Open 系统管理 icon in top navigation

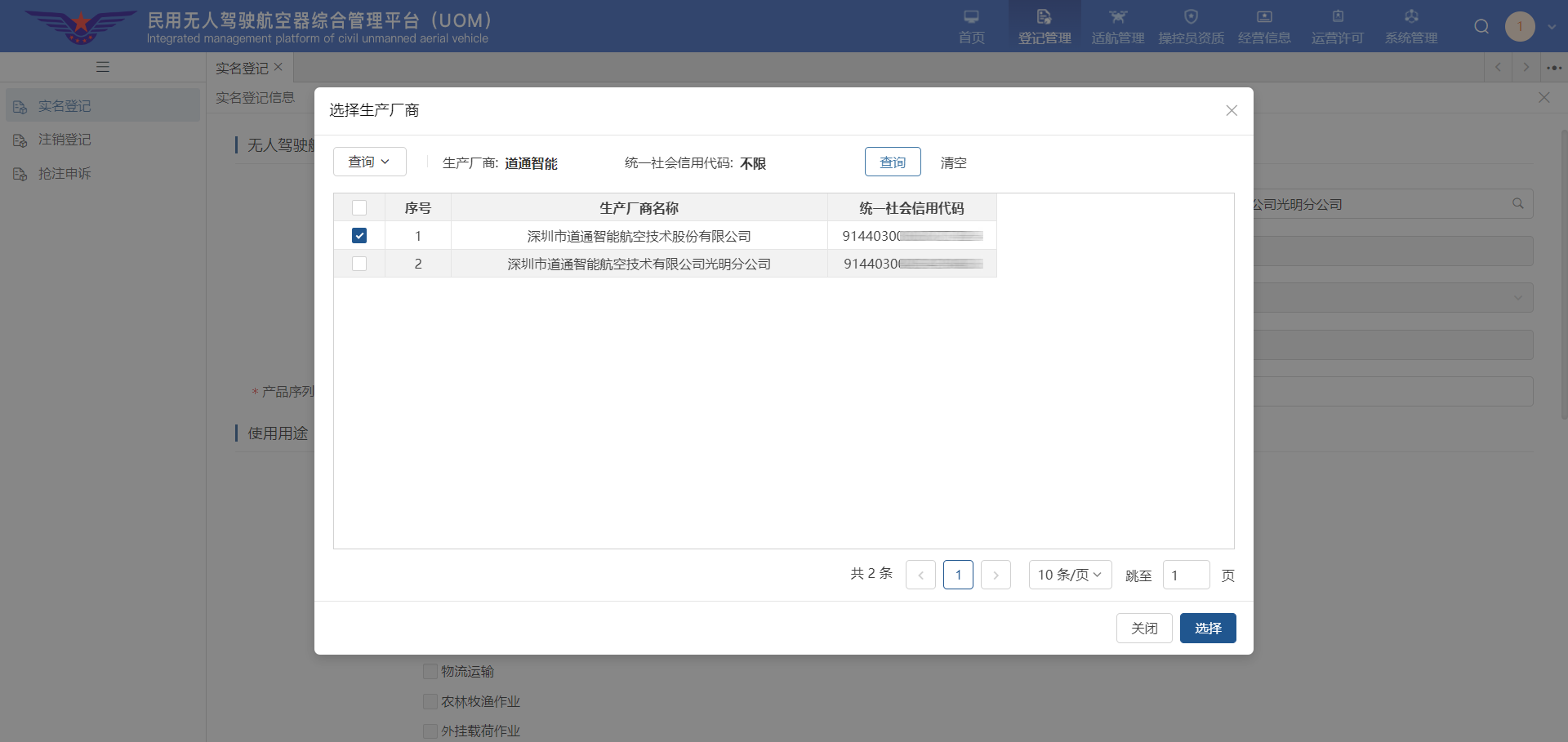point(1411,17)
